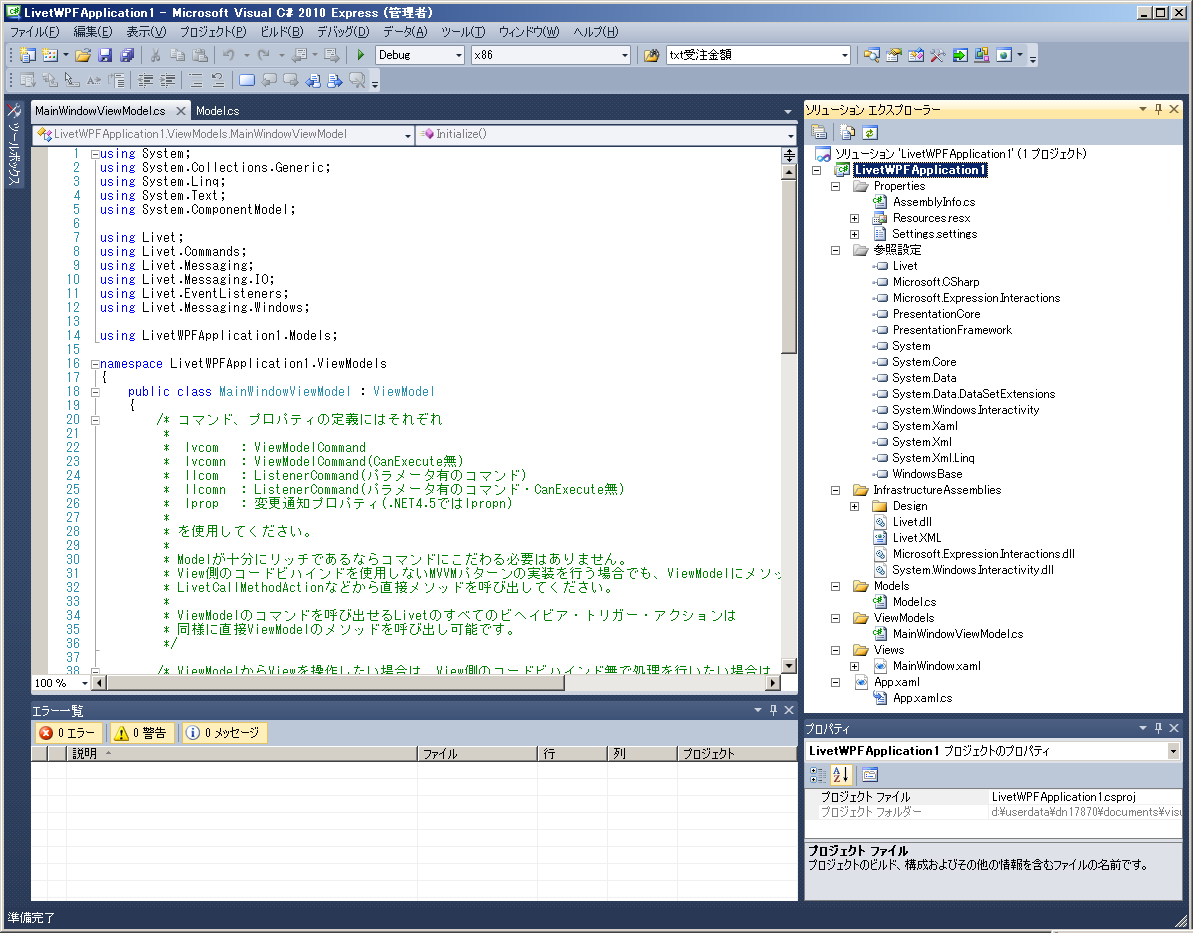Uncomment selected lines icon
Image resolution: width=1193 pixels, height=933 pixels.
[218, 80]
